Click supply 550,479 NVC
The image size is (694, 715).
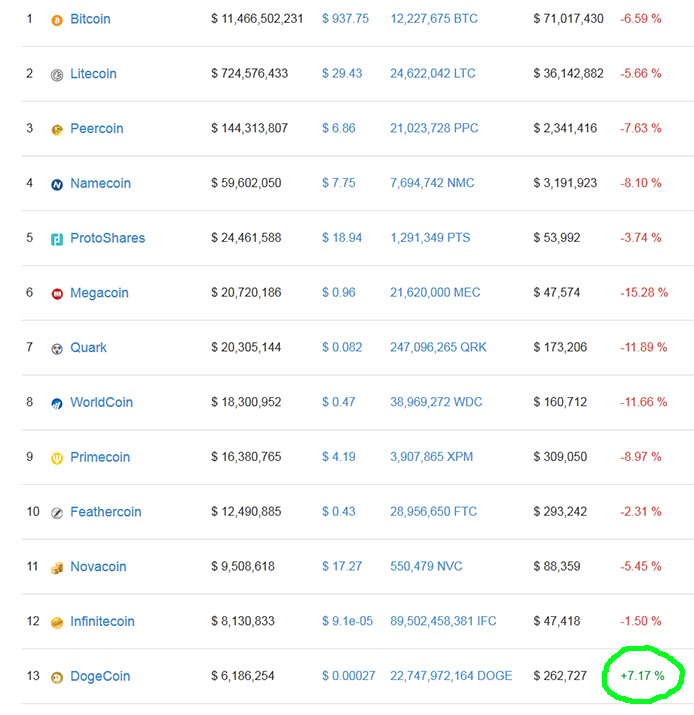click(x=426, y=566)
